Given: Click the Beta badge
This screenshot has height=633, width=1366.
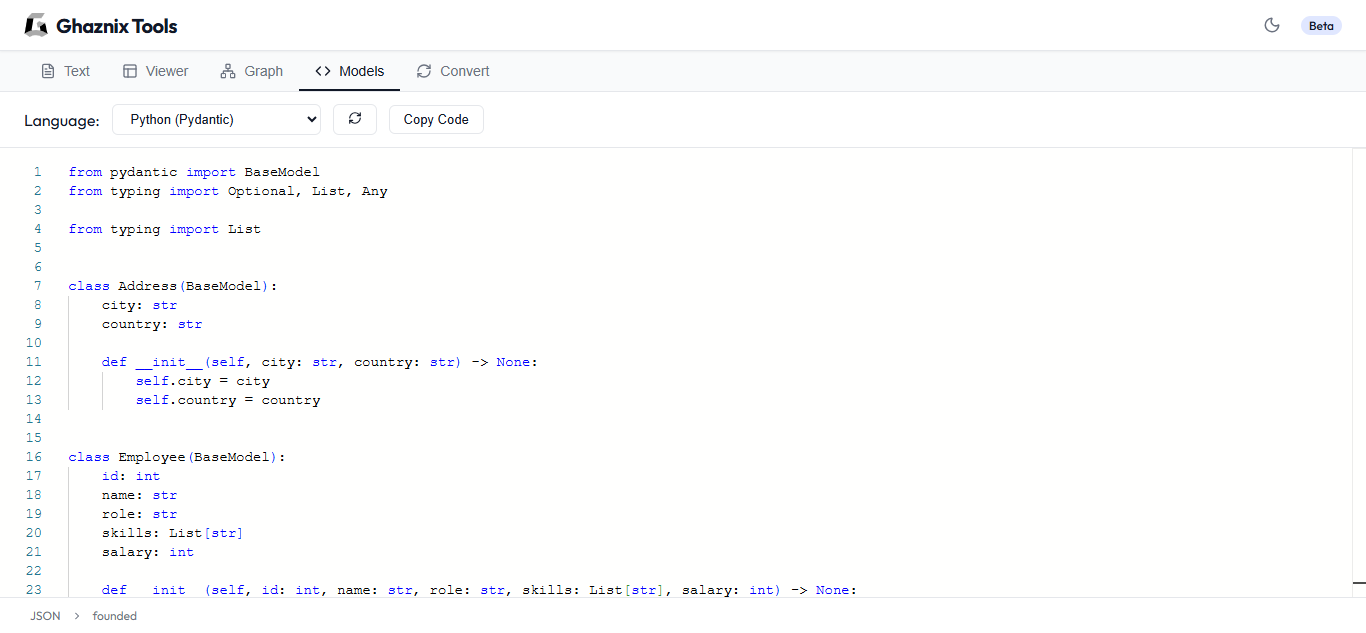Looking at the screenshot, I should 1321,26.
